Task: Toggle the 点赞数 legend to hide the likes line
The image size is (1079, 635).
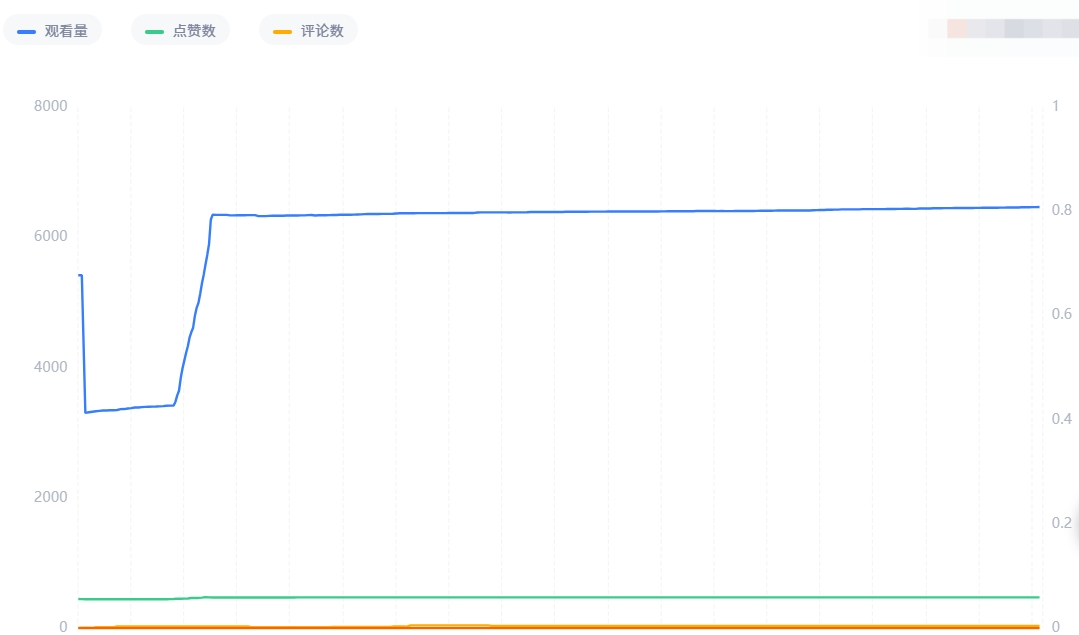Action: [x=180, y=30]
